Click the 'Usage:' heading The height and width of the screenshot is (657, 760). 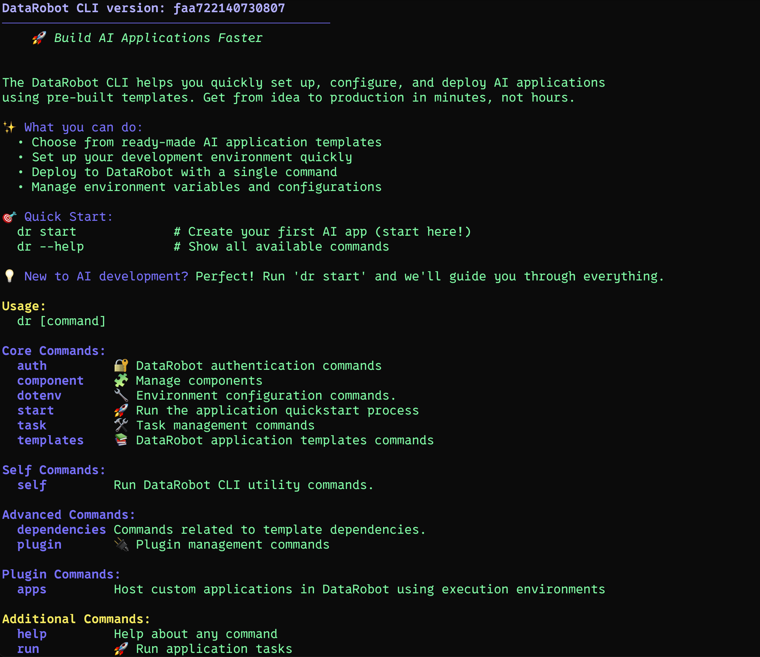24,306
